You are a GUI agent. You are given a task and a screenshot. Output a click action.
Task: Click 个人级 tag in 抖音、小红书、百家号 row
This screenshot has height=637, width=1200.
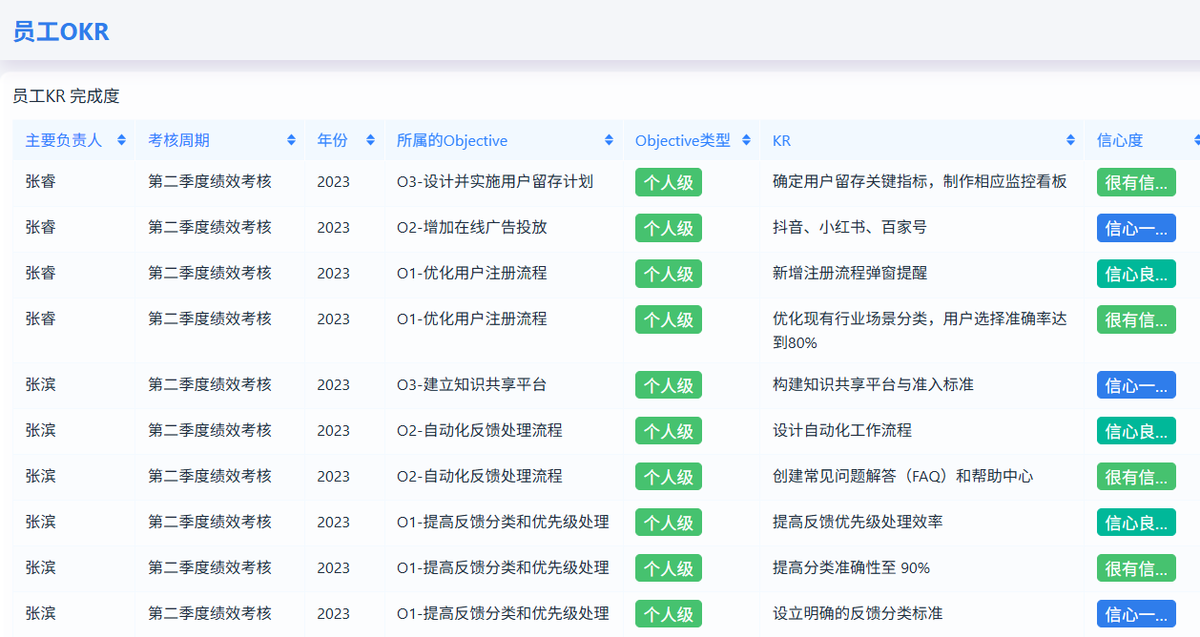coord(668,228)
